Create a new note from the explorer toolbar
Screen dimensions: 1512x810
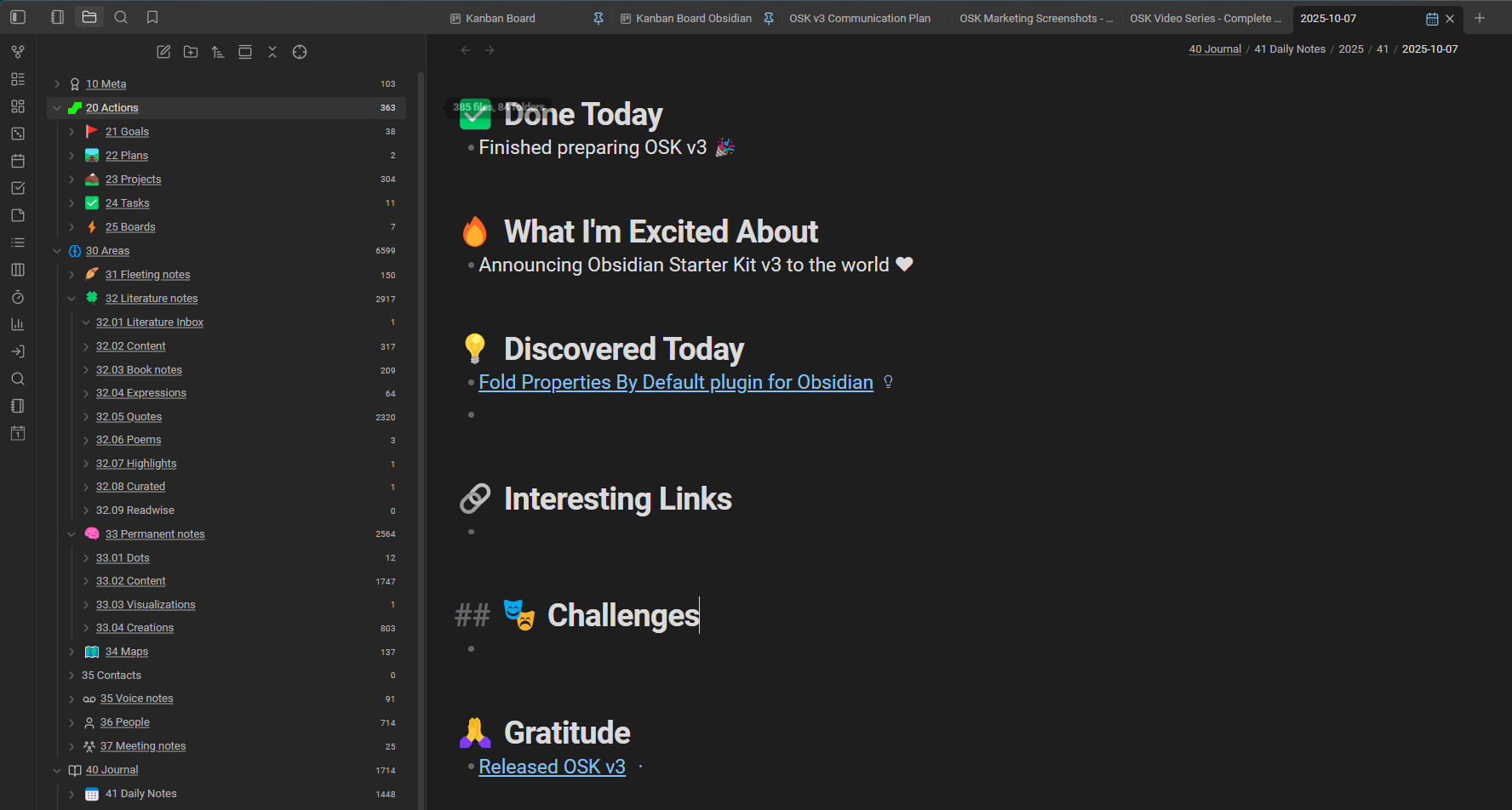pos(163,52)
